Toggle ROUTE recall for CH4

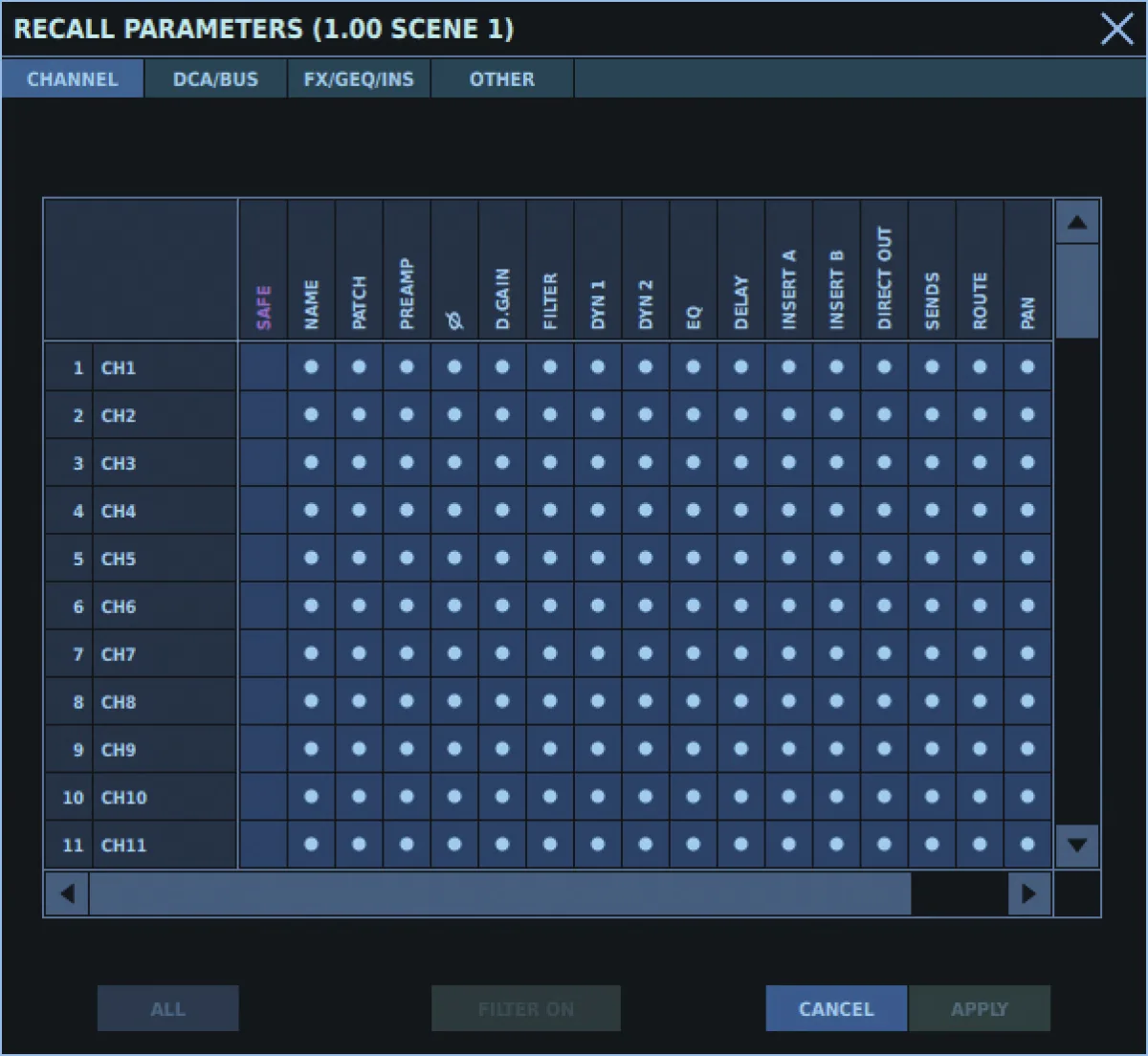click(981, 511)
